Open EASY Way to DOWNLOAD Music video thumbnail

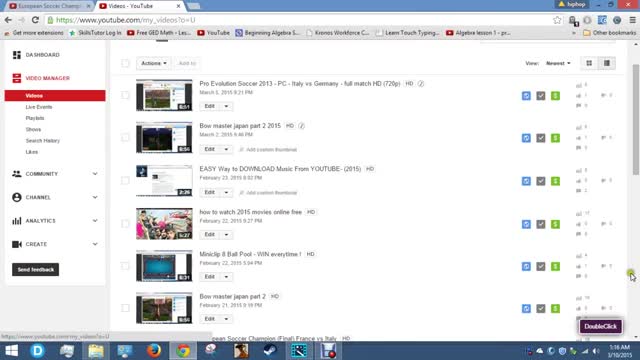164,181
